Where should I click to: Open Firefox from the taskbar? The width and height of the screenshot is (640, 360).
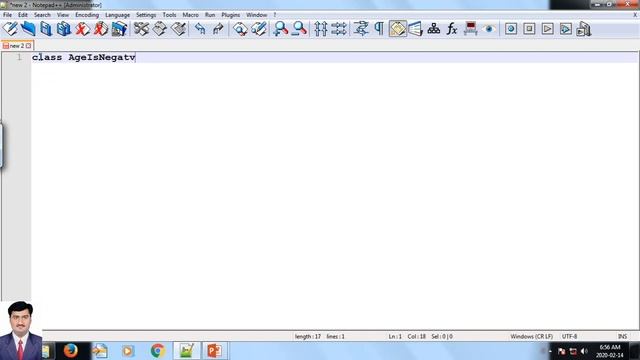click(71, 351)
